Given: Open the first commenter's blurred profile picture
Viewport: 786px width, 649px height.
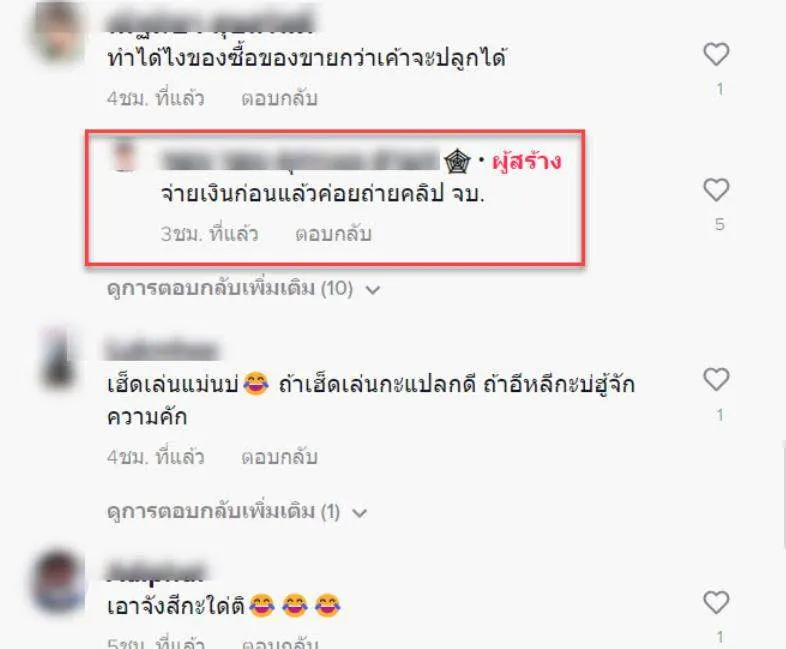Looking at the screenshot, I should 59,34.
